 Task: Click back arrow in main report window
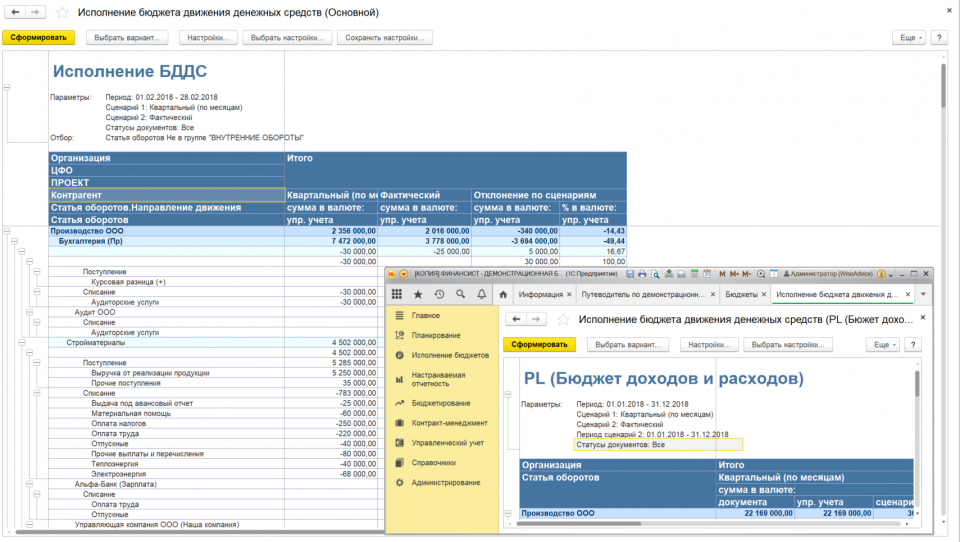[15, 13]
